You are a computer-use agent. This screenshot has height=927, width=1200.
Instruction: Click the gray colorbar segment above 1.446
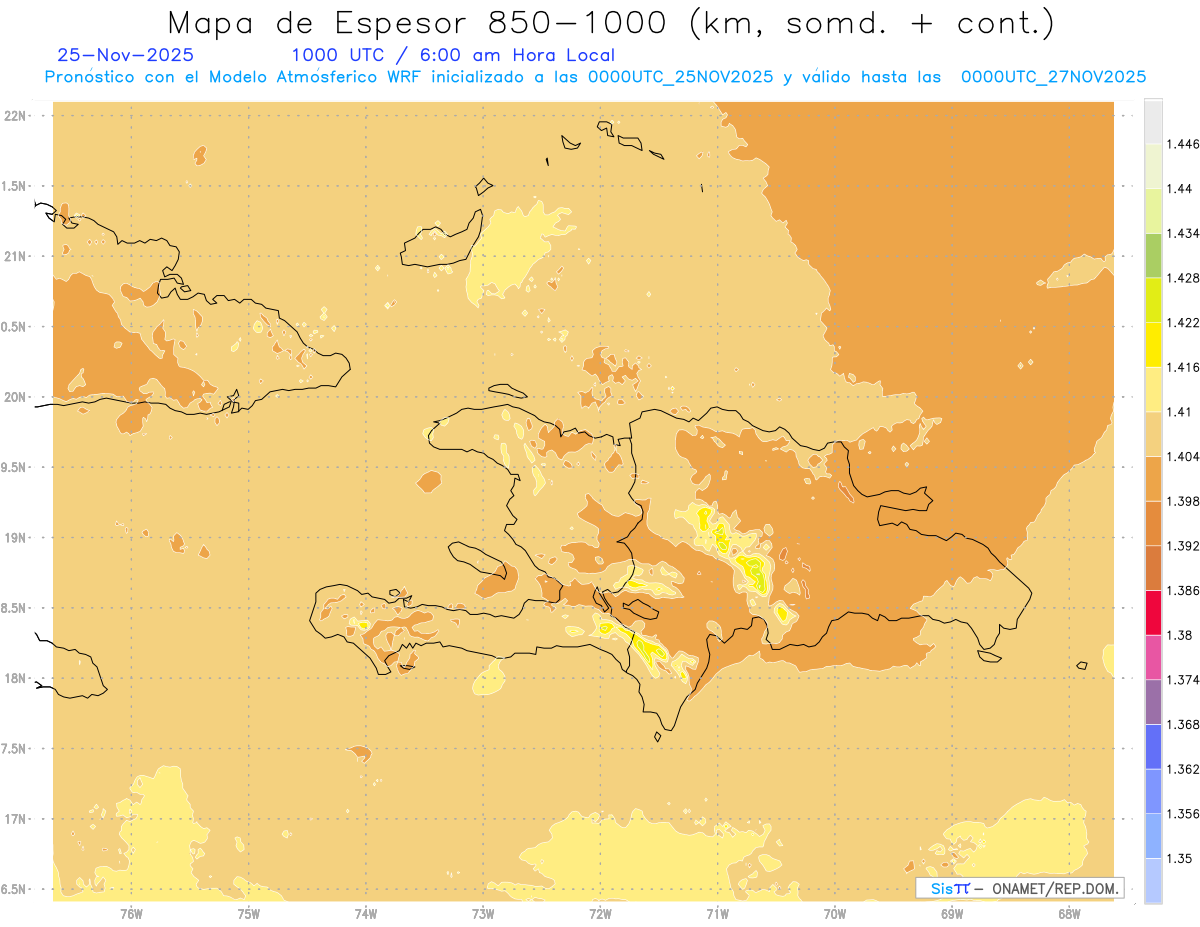[x=1153, y=121]
